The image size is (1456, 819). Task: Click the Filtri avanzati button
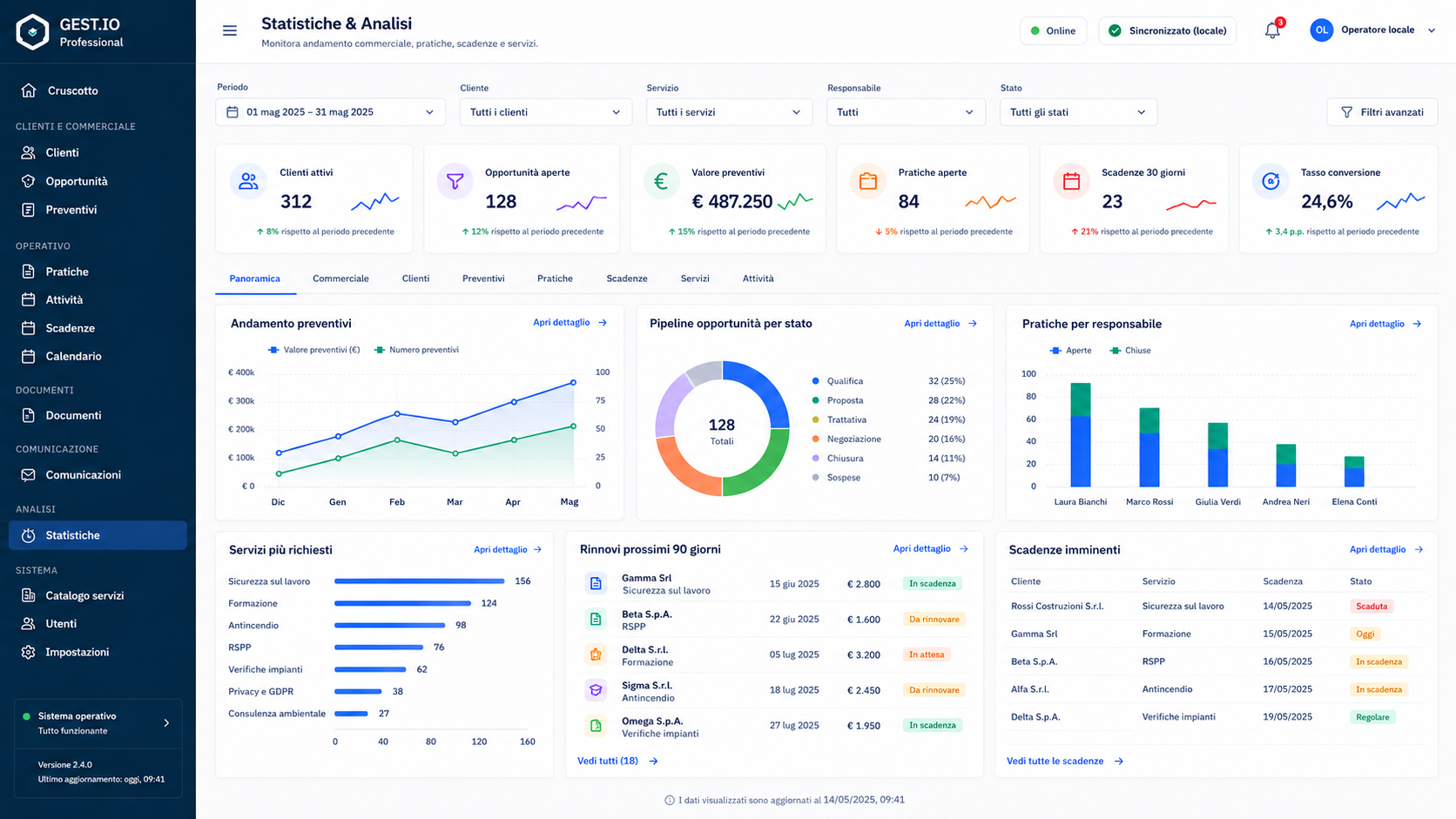click(1382, 112)
